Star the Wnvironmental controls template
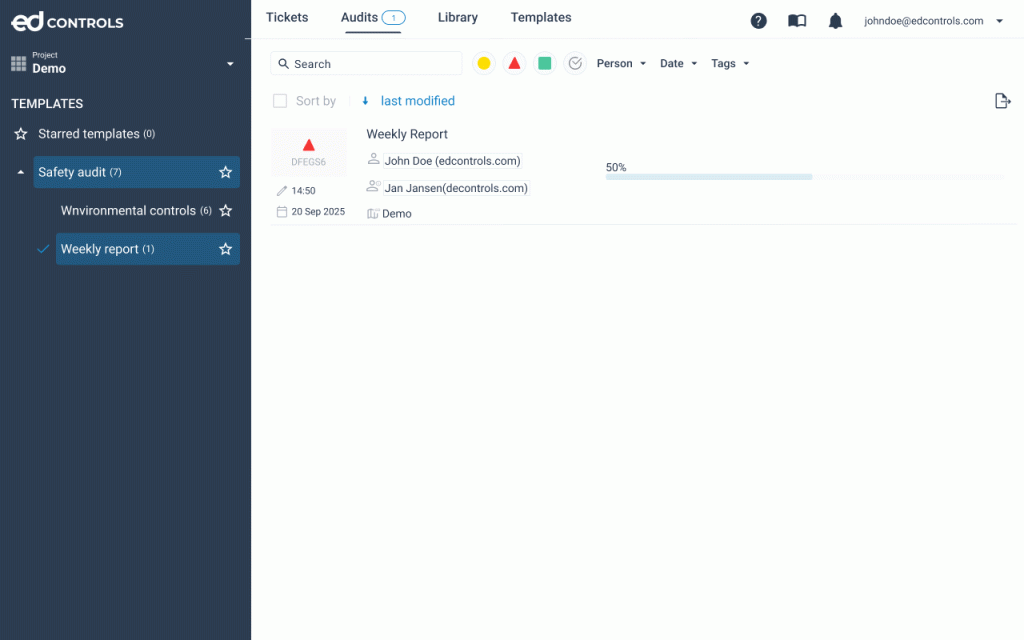Viewport: 1024px width, 640px height. 226,211
